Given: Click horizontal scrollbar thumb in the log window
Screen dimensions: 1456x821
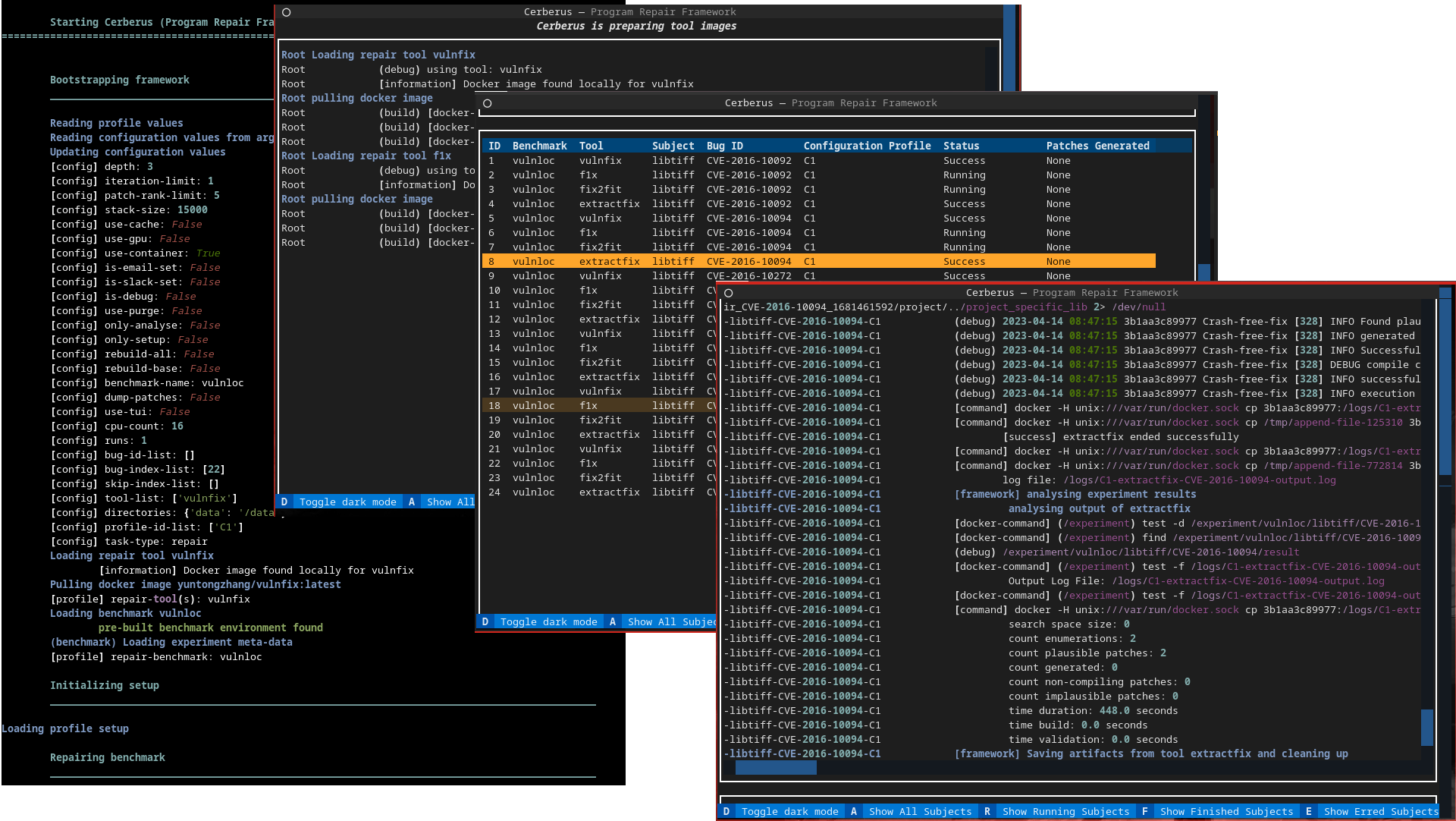Looking at the screenshot, I should point(776,768).
